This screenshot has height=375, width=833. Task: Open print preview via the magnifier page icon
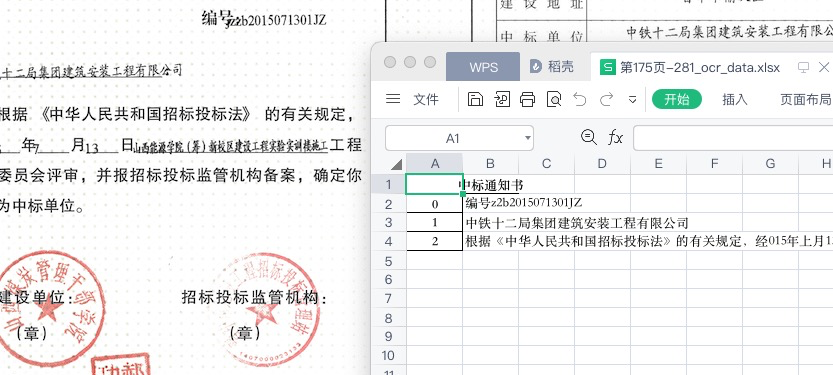click(x=554, y=99)
